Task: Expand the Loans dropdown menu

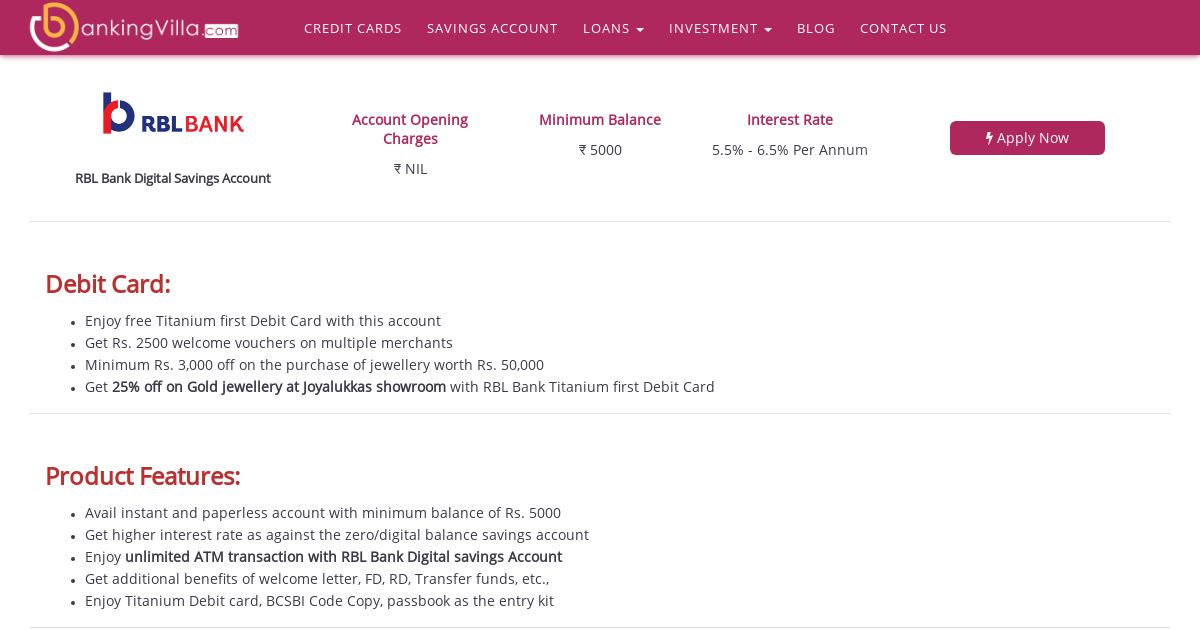Action: click(x=613, y=28)
